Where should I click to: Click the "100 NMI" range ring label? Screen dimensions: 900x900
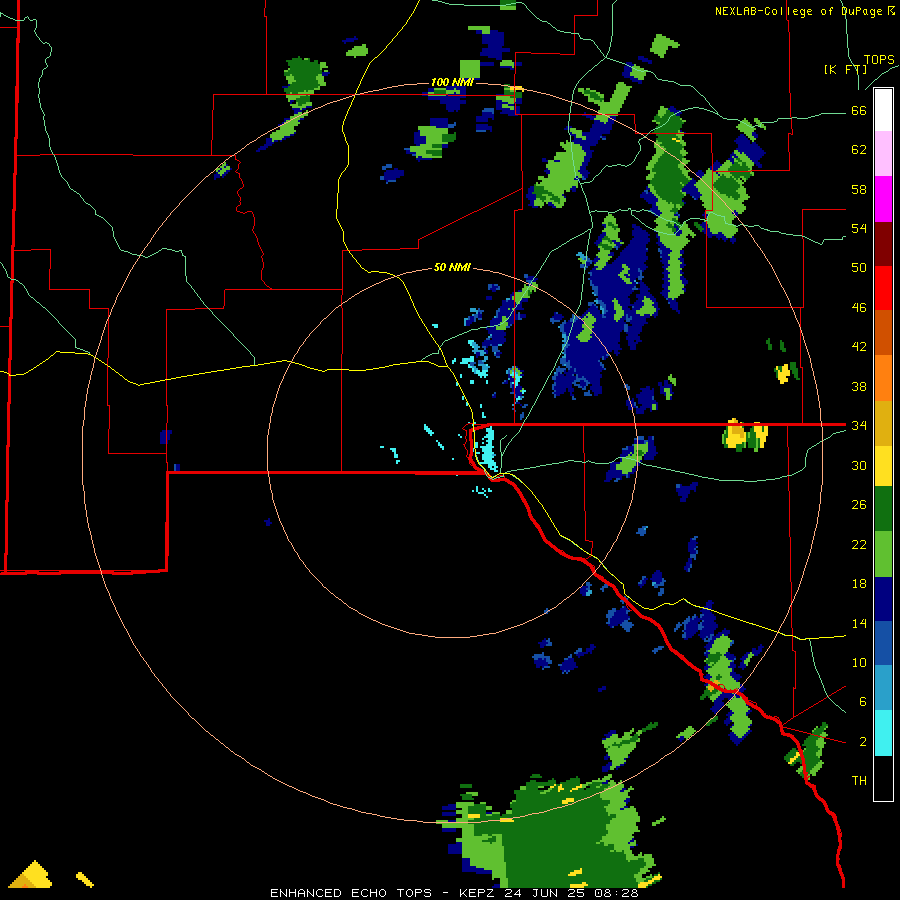452,83
